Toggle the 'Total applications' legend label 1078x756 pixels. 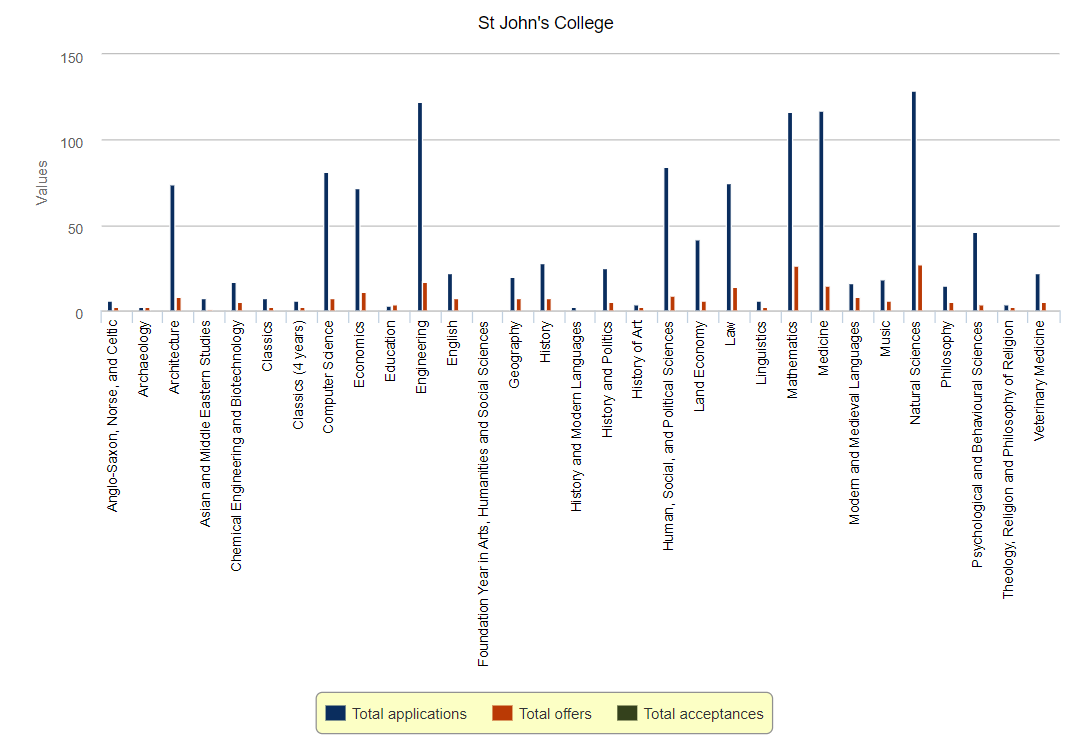tap(409, 713)
